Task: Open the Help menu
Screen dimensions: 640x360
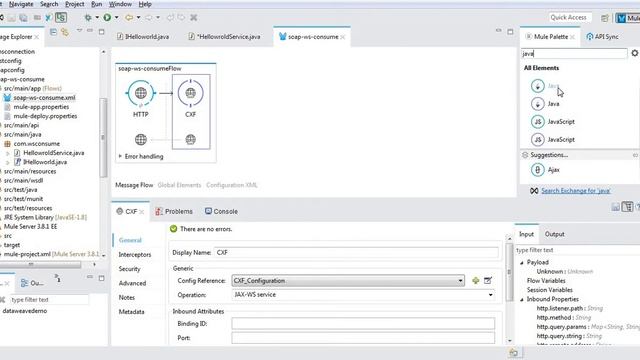Action: point(145,4)
